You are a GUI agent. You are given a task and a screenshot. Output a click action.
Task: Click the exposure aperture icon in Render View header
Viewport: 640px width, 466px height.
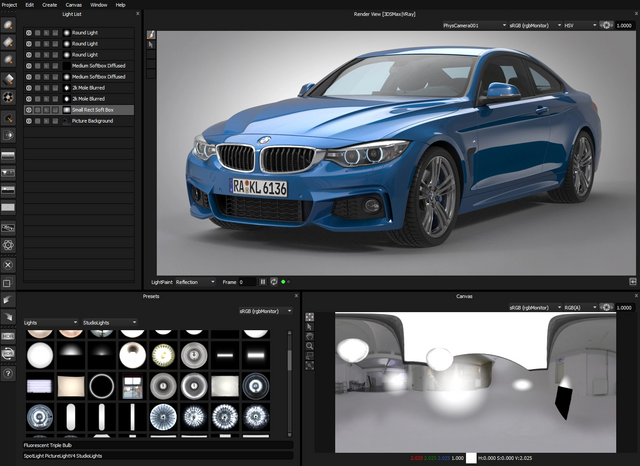click(x=607, y=25)
